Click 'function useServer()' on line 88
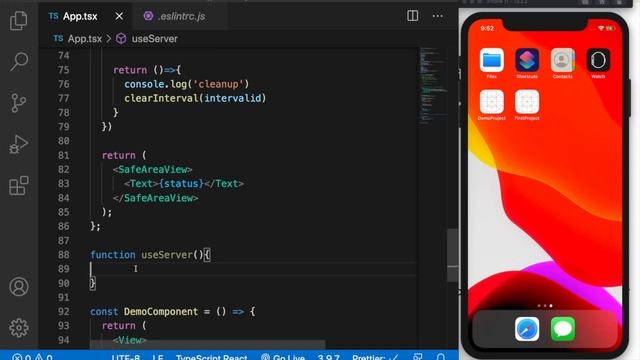The width and height of the screenshot is (640, 360). pos(146,255)
